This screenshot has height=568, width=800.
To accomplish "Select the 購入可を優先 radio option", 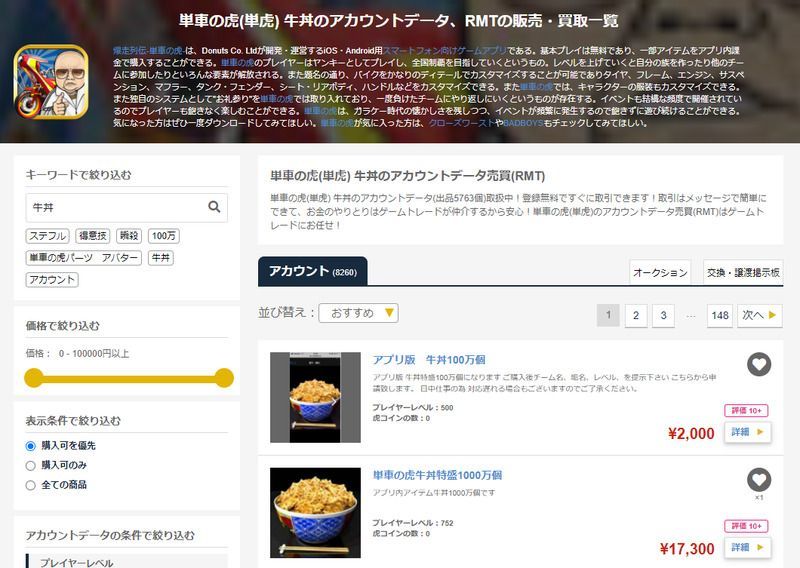I will click(31, 446).
